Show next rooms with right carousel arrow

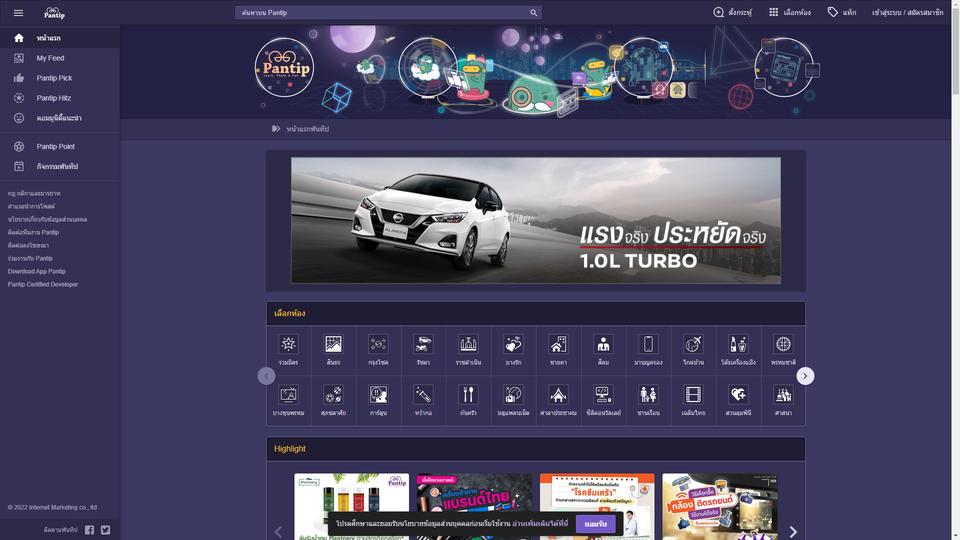point(805,376)
